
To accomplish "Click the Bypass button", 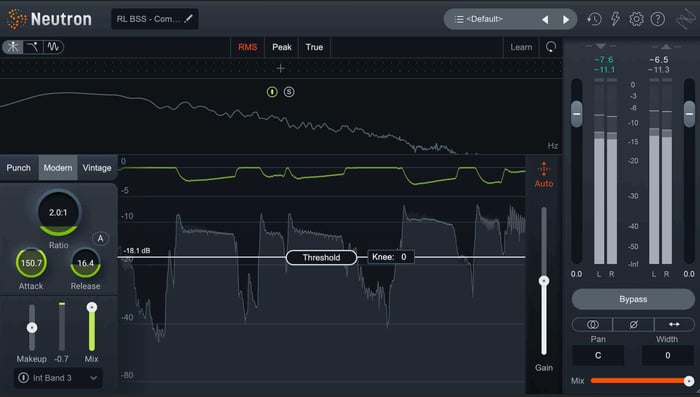I will click(x=633, y=299).
